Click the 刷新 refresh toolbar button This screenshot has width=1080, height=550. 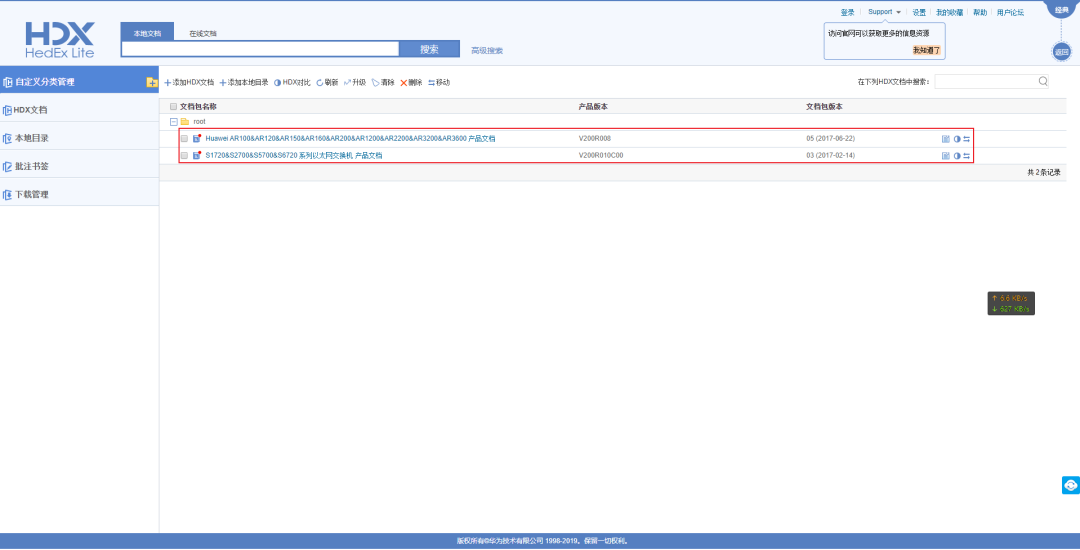coord(327,83)
